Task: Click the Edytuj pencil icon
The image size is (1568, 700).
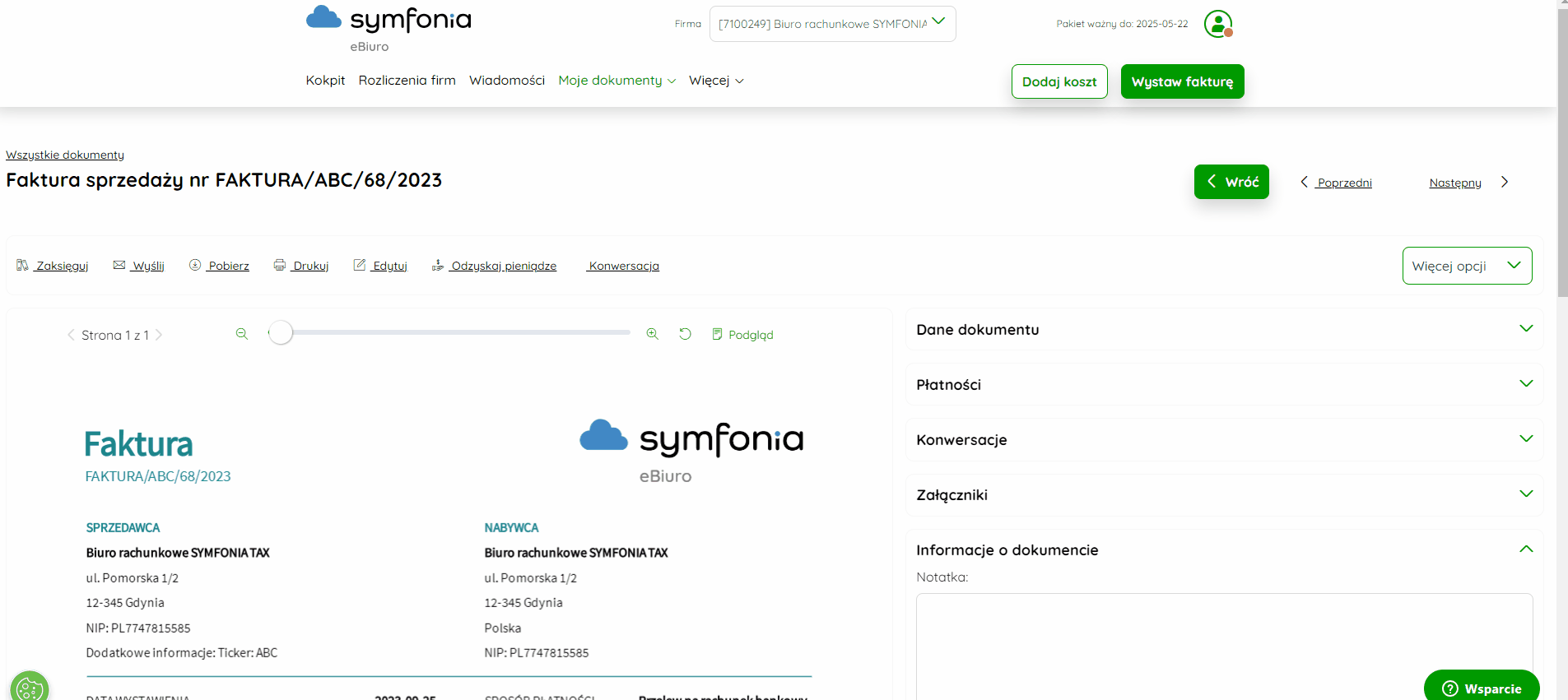Action: click(360, 265)
